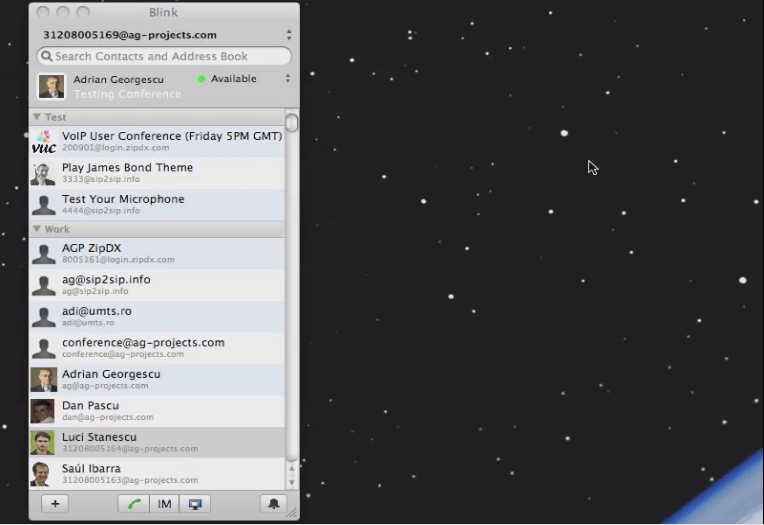Add a contact with the plus button

[55, 504]
